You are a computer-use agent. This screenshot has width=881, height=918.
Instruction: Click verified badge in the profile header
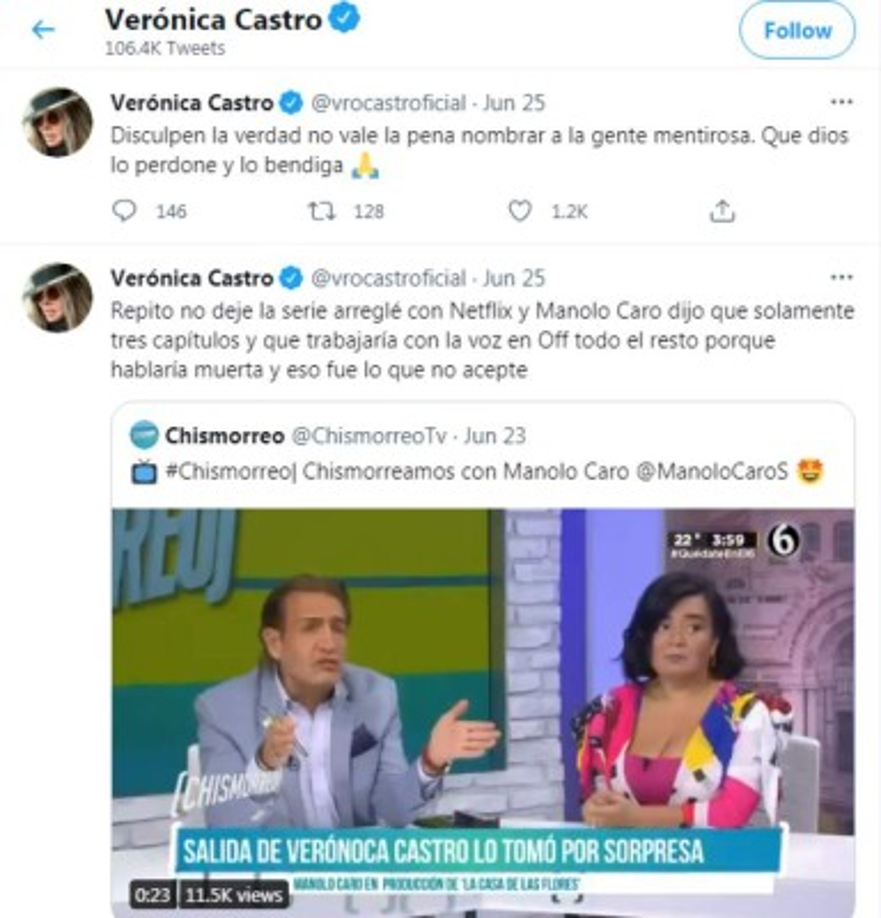pos(344,19)
